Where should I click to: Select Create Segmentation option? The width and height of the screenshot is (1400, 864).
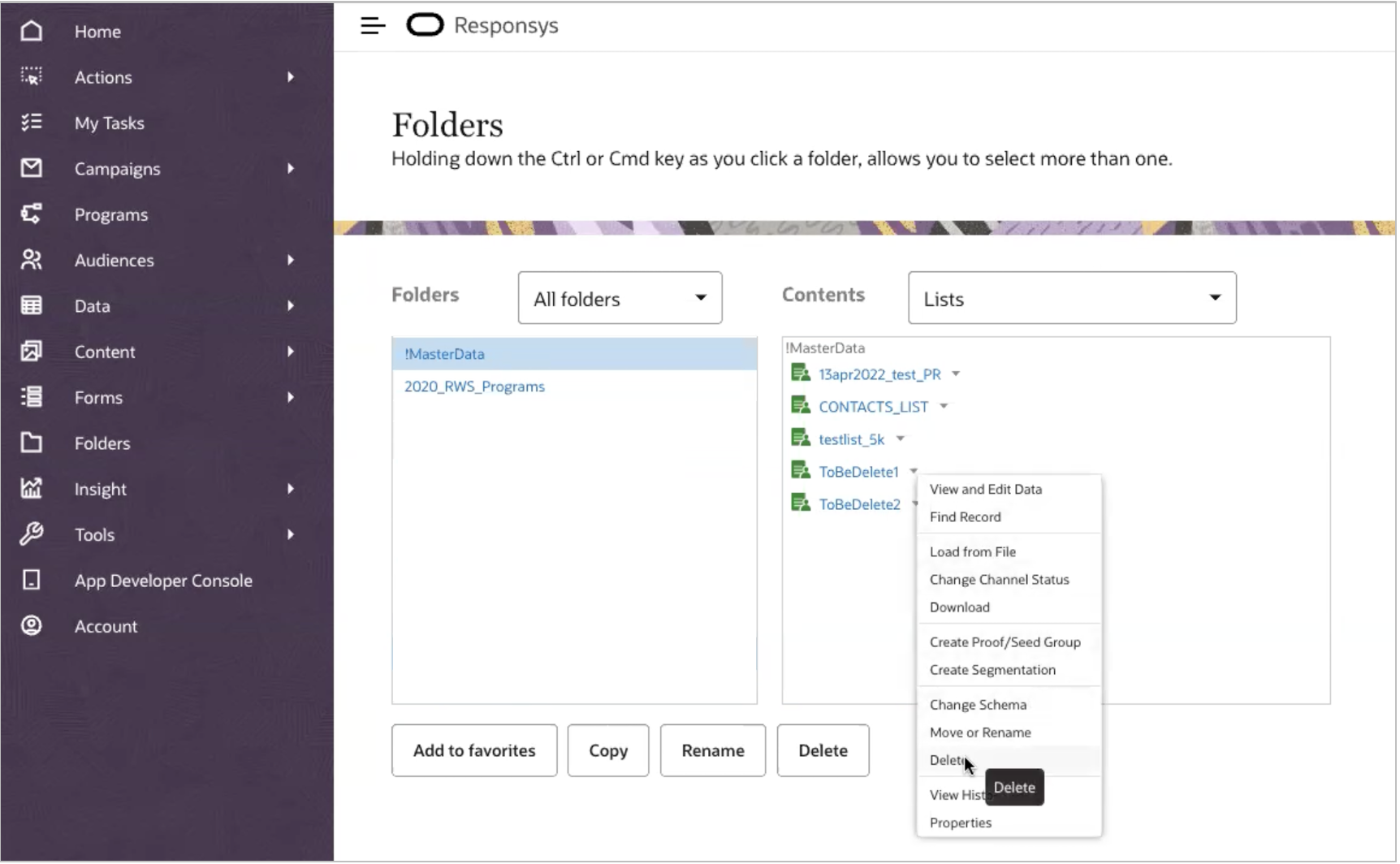(x=992, y=669)
